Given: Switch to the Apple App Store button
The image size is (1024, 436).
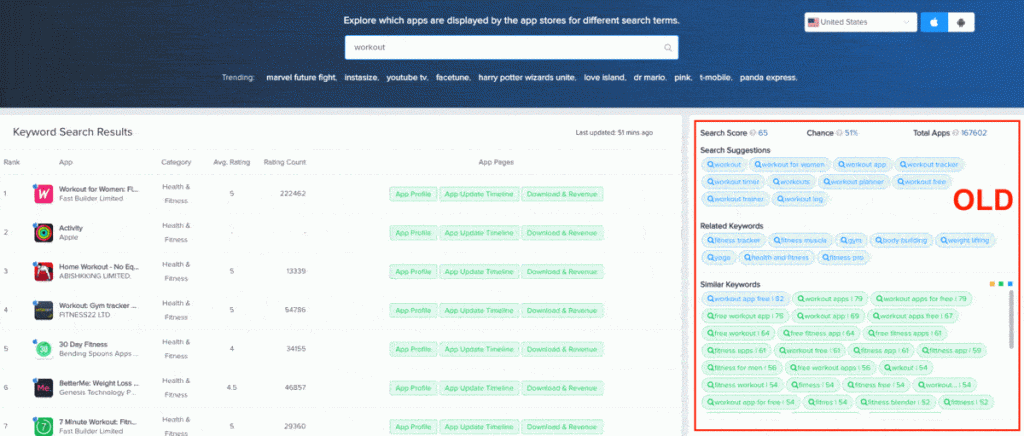Looking at the screenshot, I should pyautogui.click(x=934, y=22).
